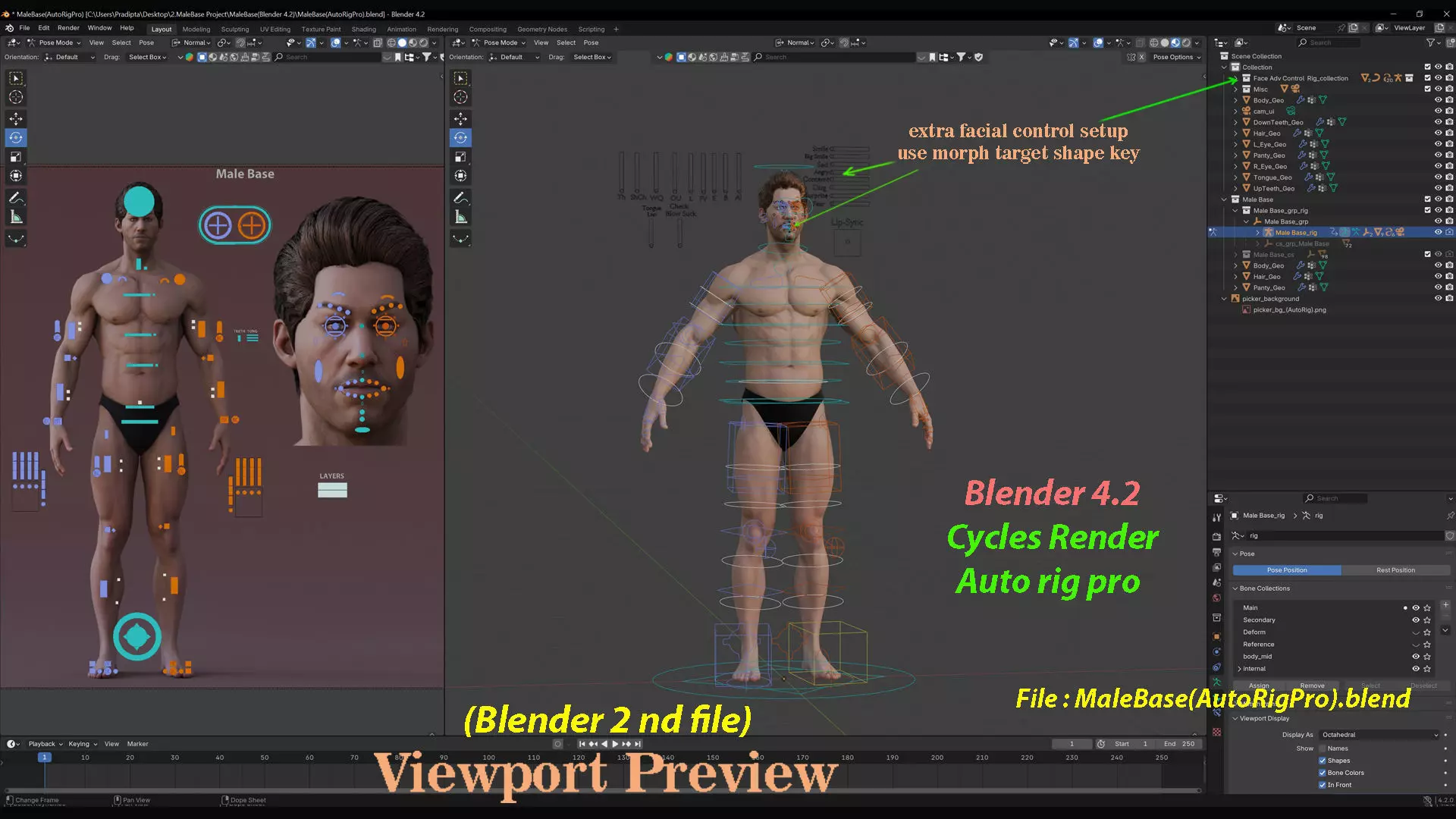Select the Transform tool in right viewport
1456x819 pixels.
pos(460,176)
